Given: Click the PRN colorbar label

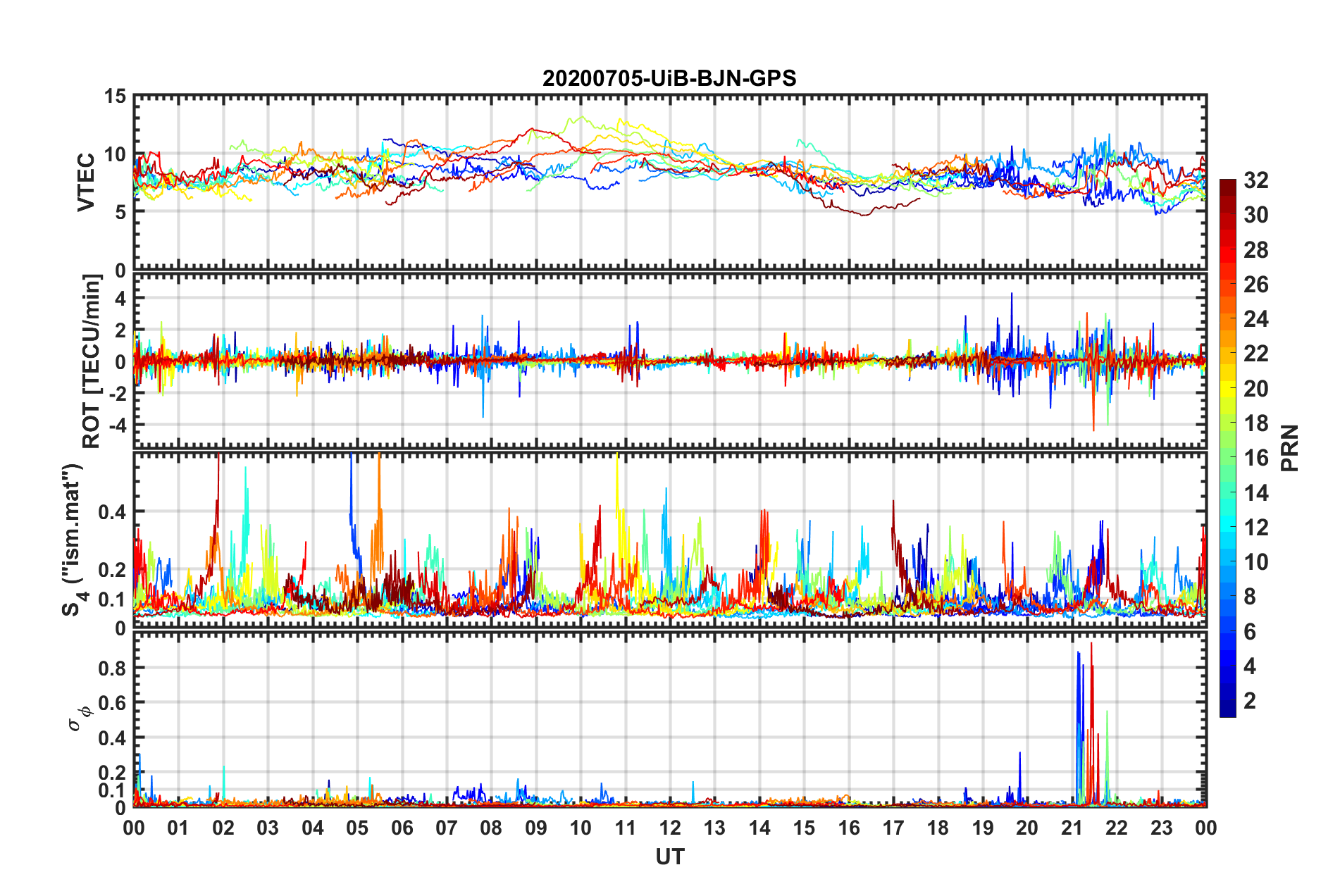Looking at the screenshot, I should click(x=1290, y=448).
